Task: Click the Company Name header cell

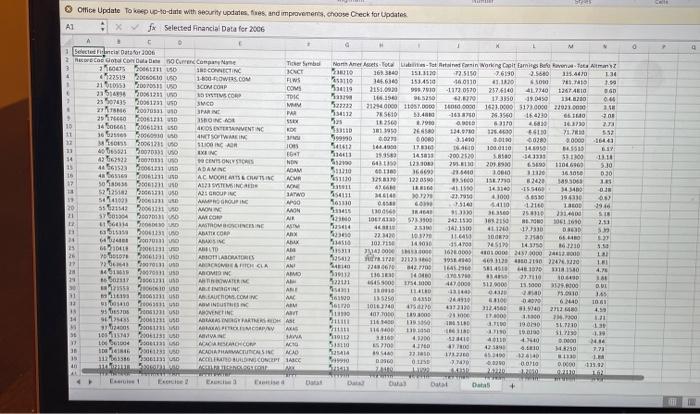Action: 240,62
